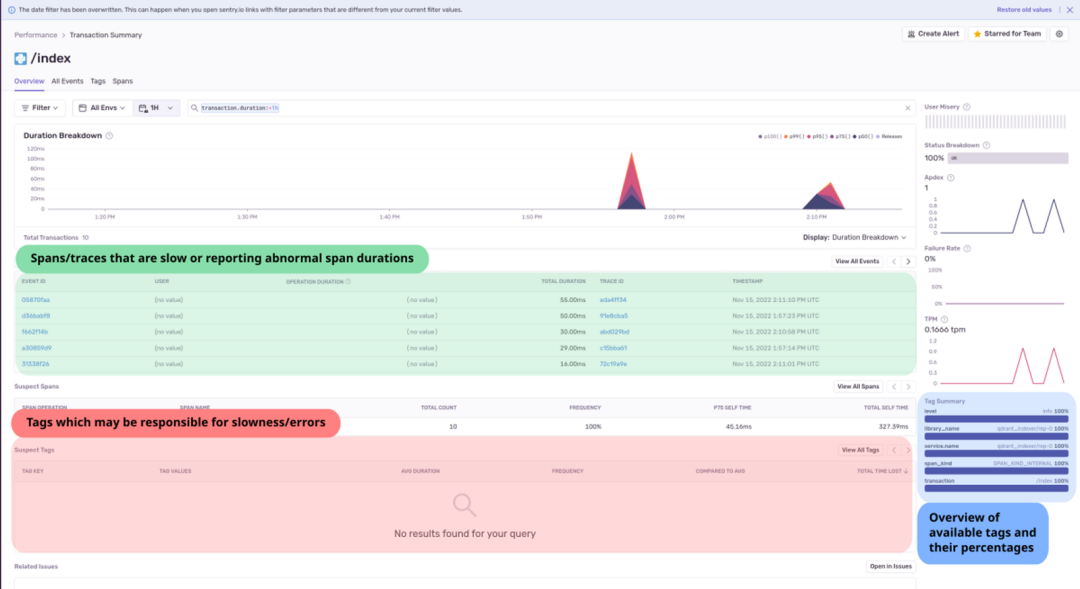Open trace ID 72c19a9e

pyautogui.click(x=613, y=364)
